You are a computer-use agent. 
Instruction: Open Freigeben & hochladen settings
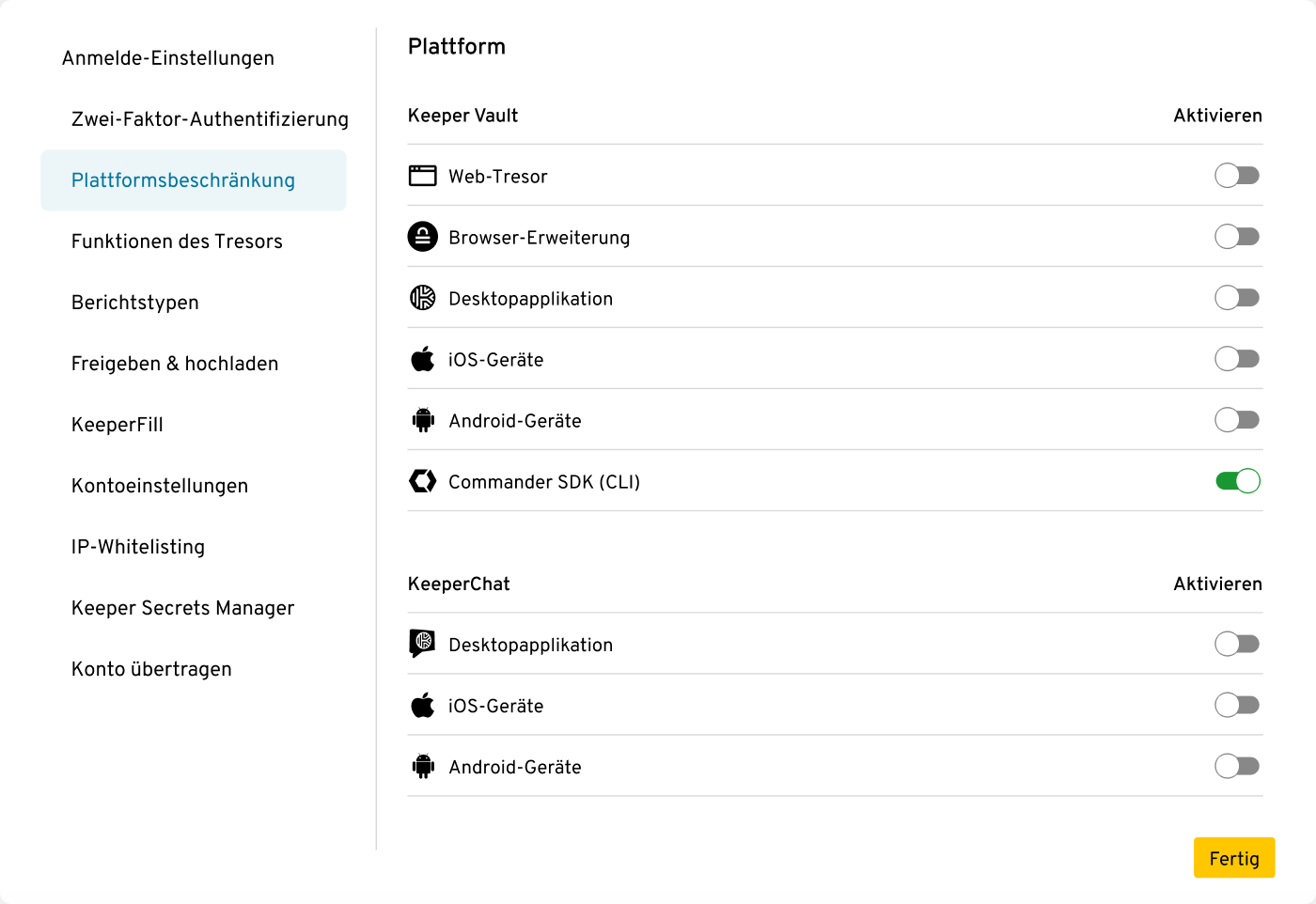pyautogui.click(x=175, y=364)
